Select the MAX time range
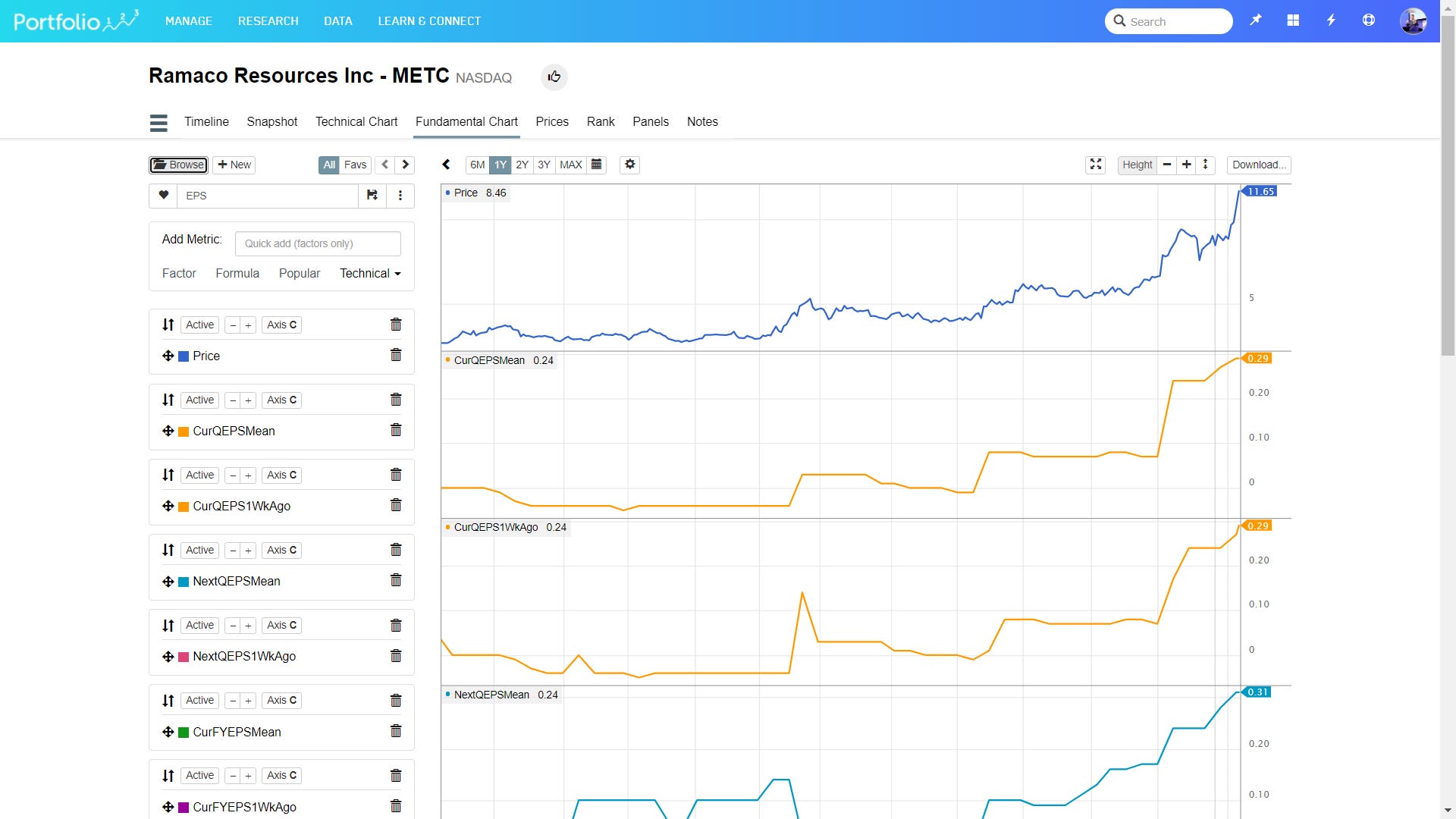Image resolution: width=1456 pixels, height=819 pixels. tap(570, 165)
